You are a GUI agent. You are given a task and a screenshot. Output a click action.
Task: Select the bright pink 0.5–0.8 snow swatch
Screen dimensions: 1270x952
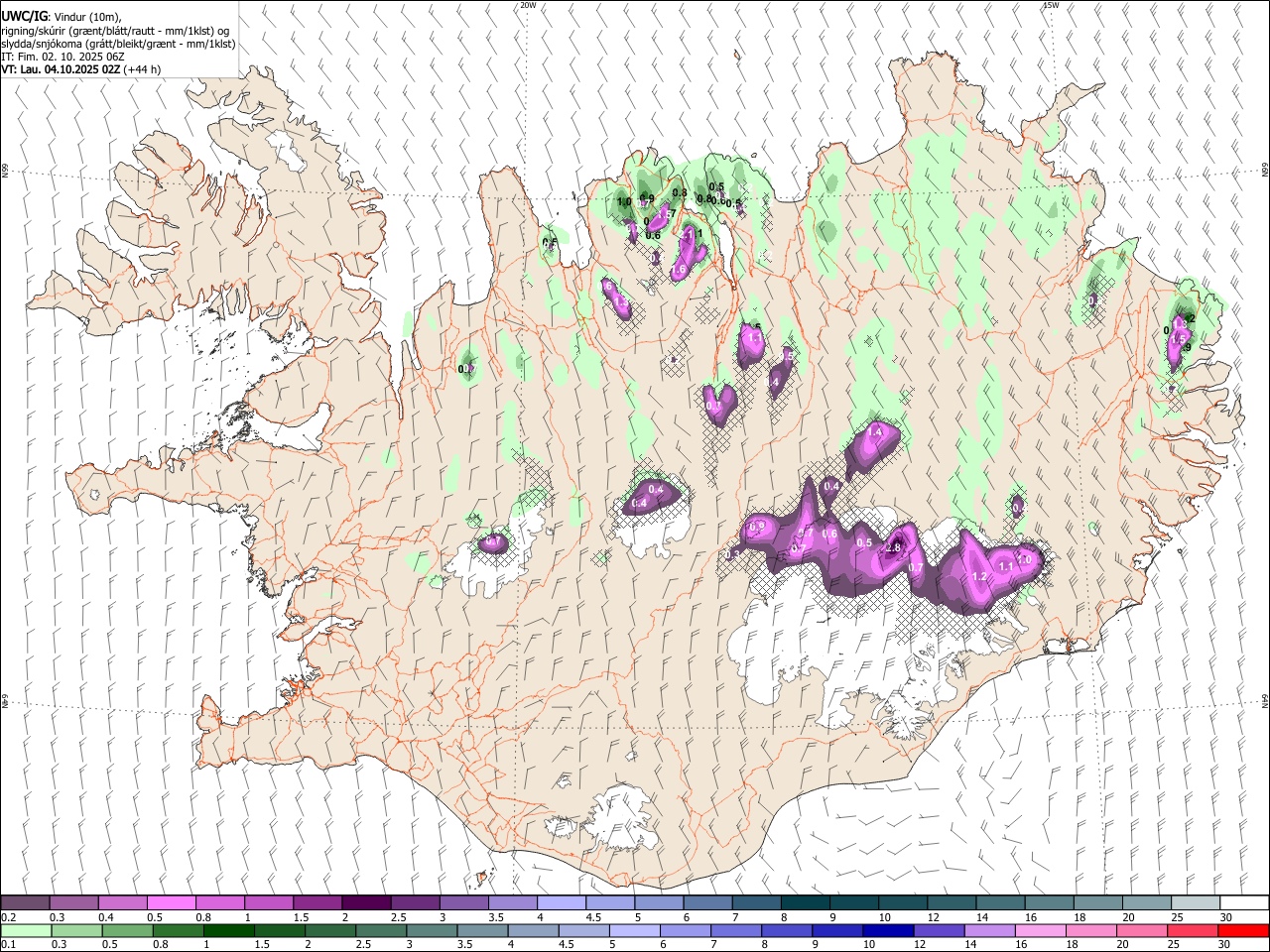[171, 903]
